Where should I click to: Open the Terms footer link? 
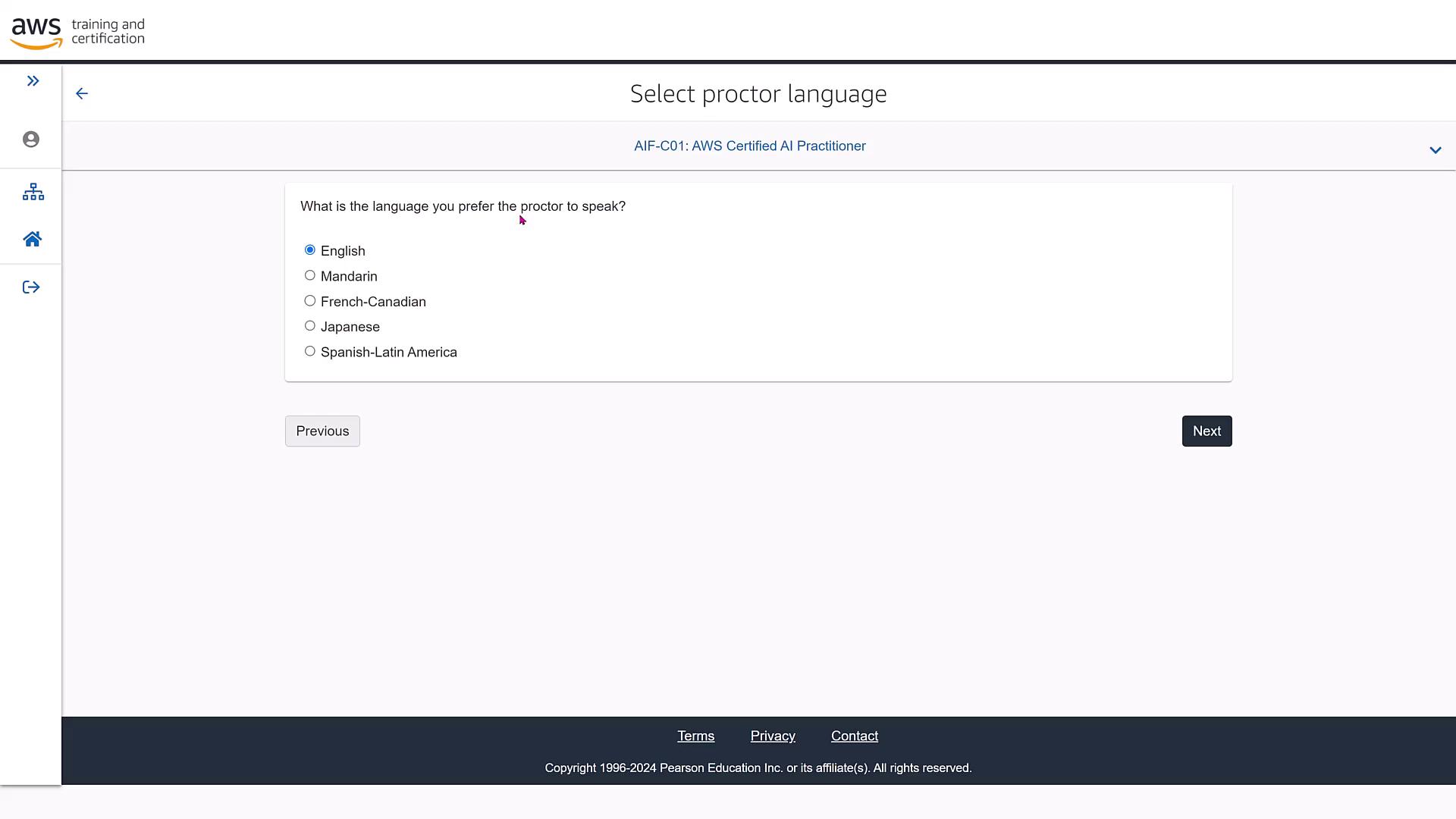pyautogui.click(x=695, y=736)
